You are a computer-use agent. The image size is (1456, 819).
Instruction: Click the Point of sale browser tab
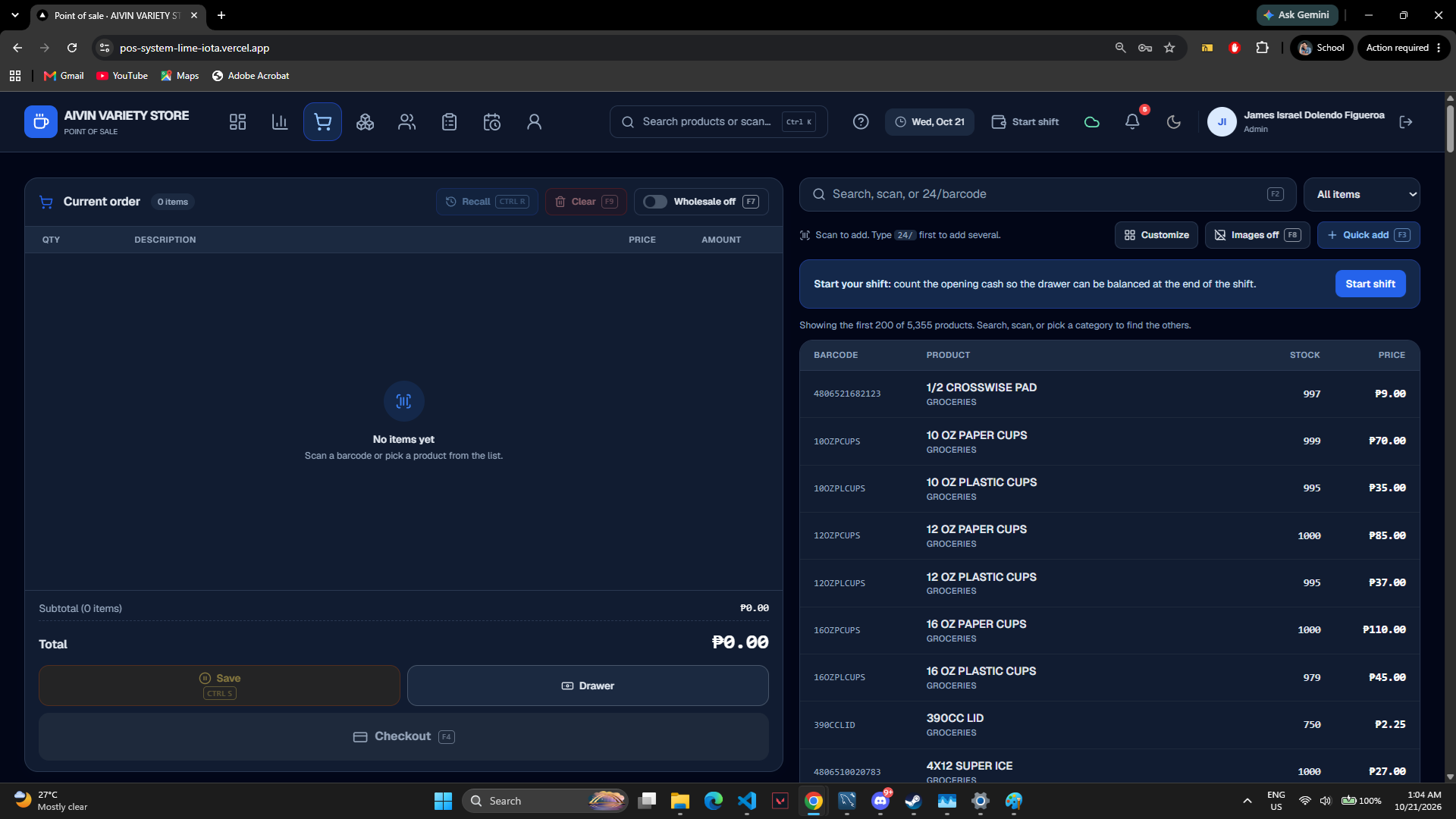tap(119, 15)
